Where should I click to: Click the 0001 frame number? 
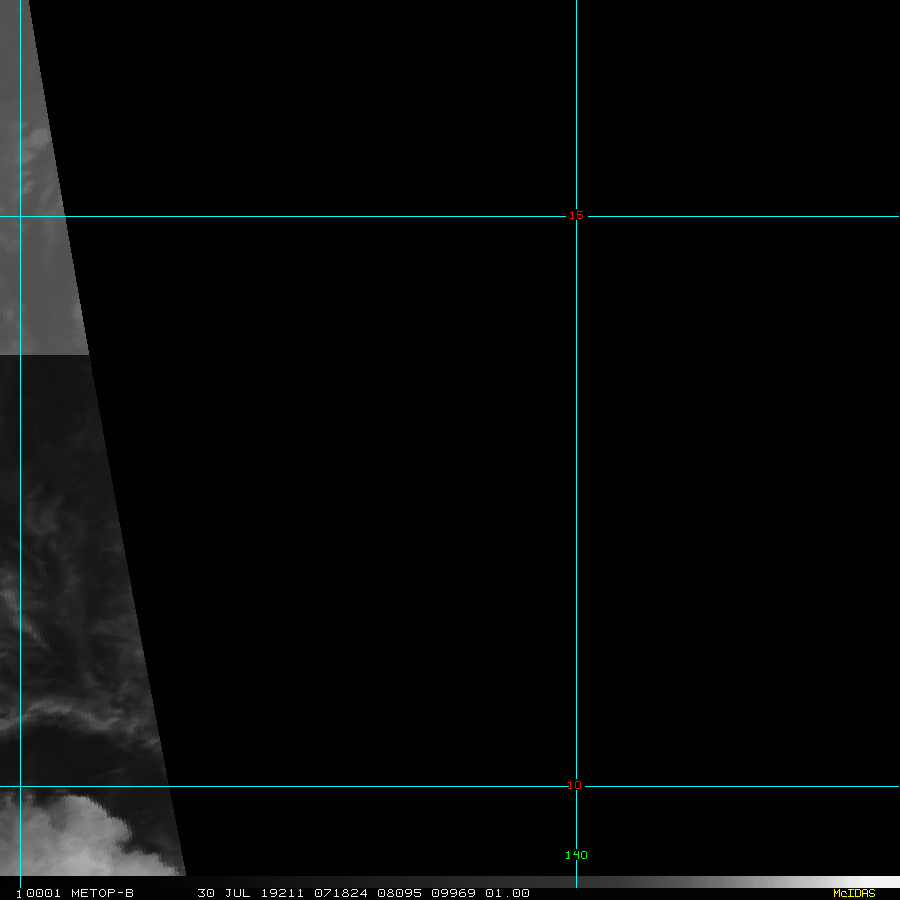click(41, 893)
